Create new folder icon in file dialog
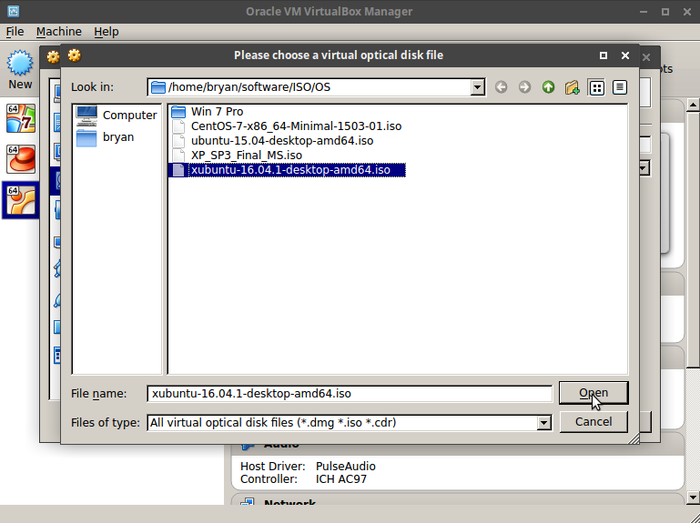Viewport: 700px width, 523px height. click(572, 87)
